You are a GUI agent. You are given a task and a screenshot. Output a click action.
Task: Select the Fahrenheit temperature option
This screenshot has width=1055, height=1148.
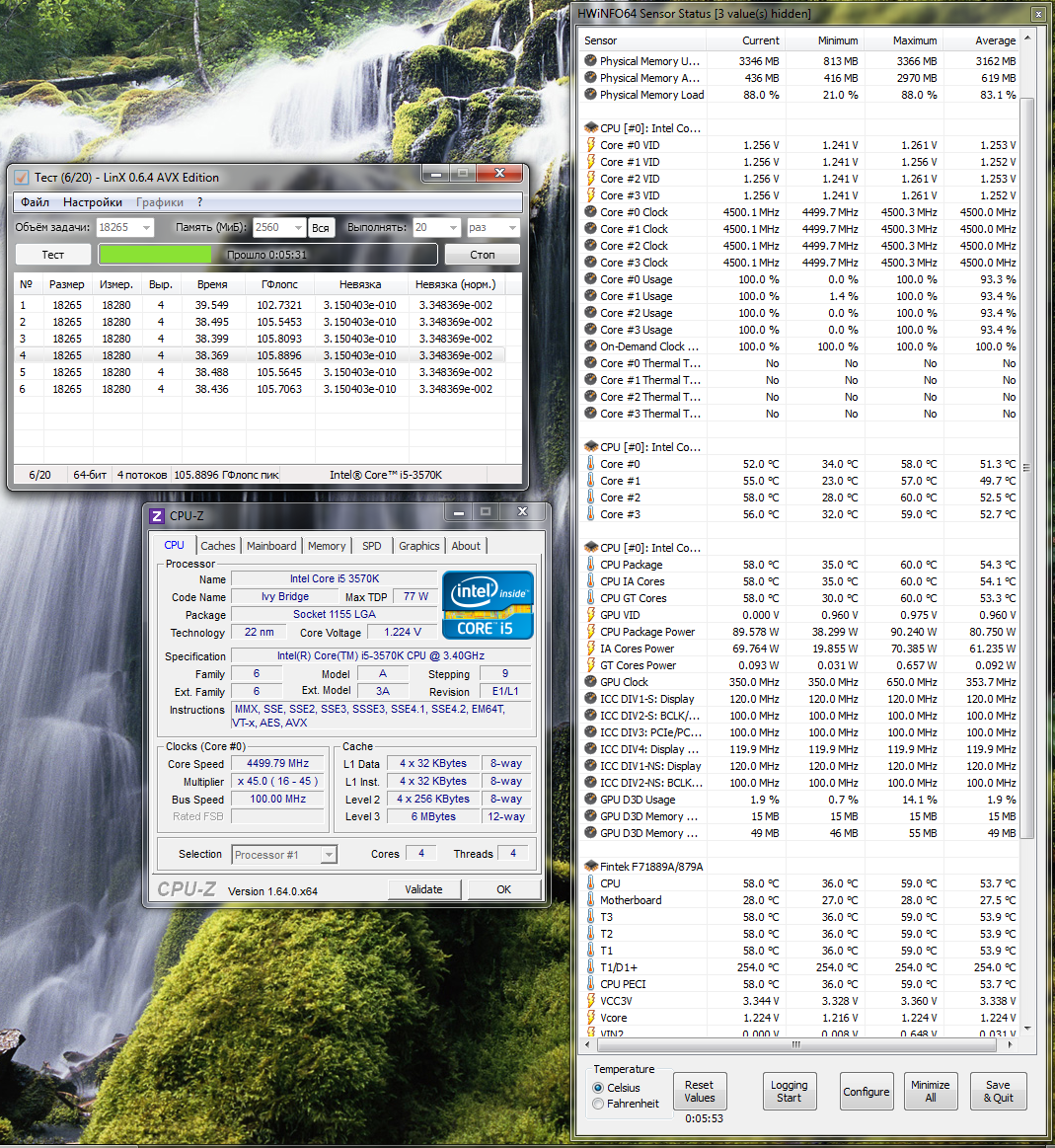pyautogui.click(x=598, y=1104)
